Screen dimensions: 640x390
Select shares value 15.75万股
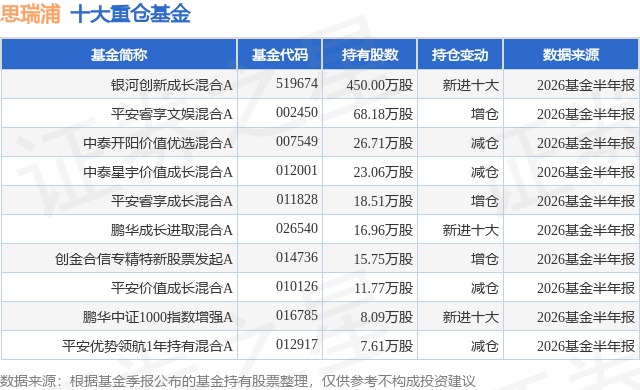[383, 259]
